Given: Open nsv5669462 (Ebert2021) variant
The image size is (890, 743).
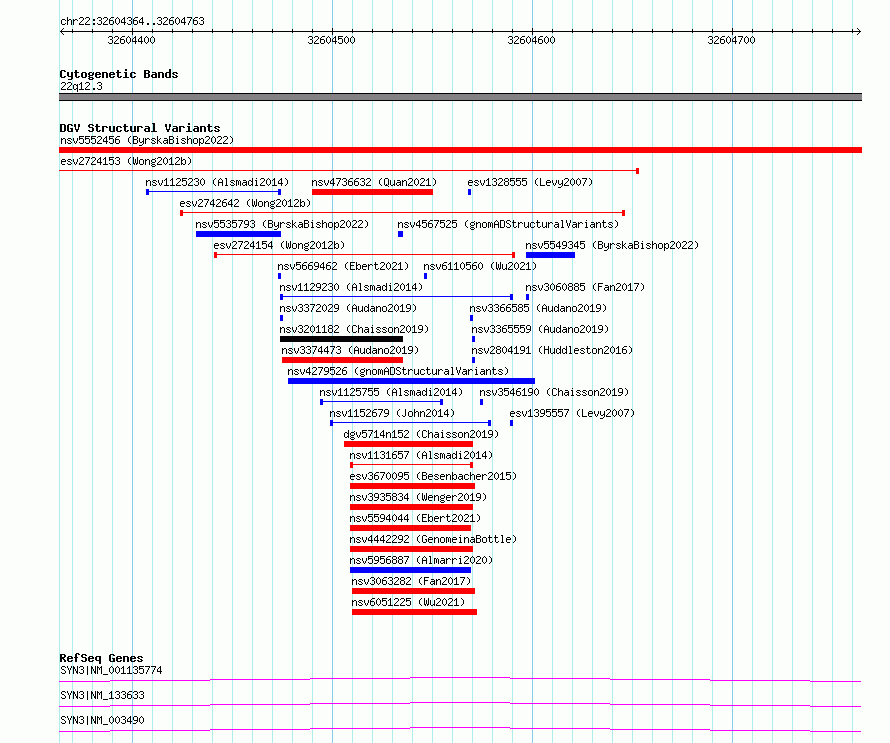Looking at the screenshot, I should click(343, 266).
